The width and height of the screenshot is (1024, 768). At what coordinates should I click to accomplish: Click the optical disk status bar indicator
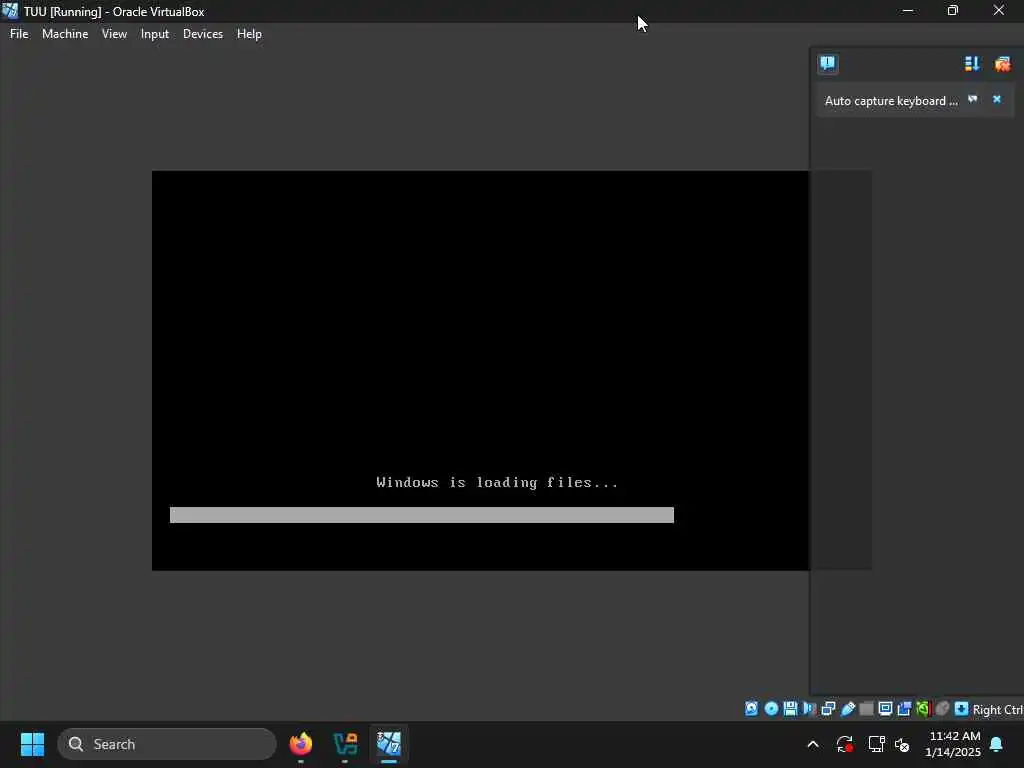pyautogui.click(x=771, y=709)
